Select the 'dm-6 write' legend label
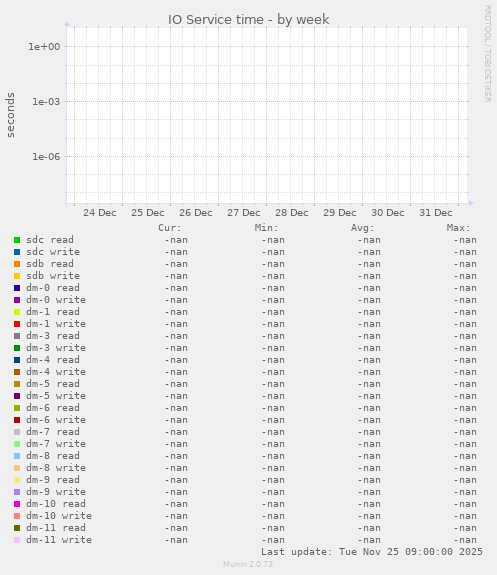Viewport: 497px width, 575px height. tap(56, 420)
